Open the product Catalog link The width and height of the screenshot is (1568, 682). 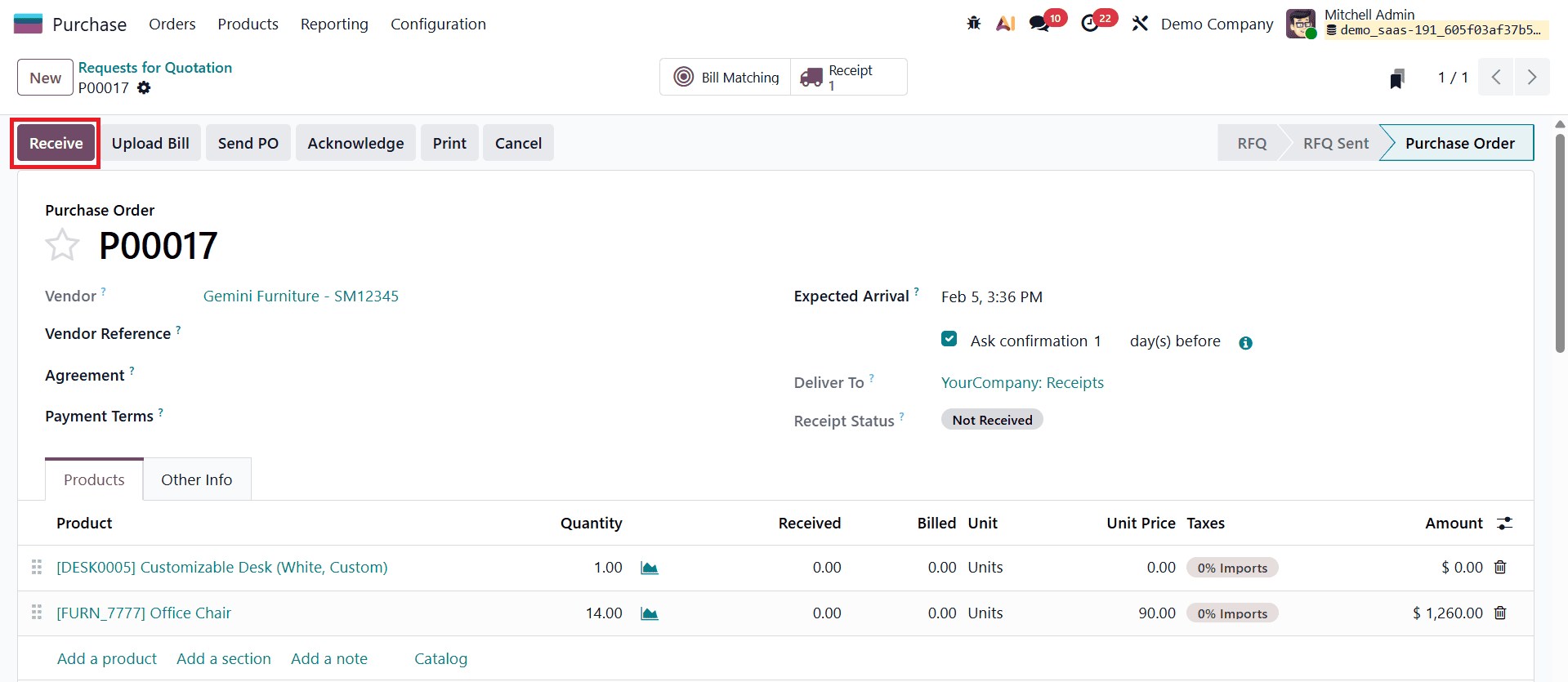click(x=440, y=658)
